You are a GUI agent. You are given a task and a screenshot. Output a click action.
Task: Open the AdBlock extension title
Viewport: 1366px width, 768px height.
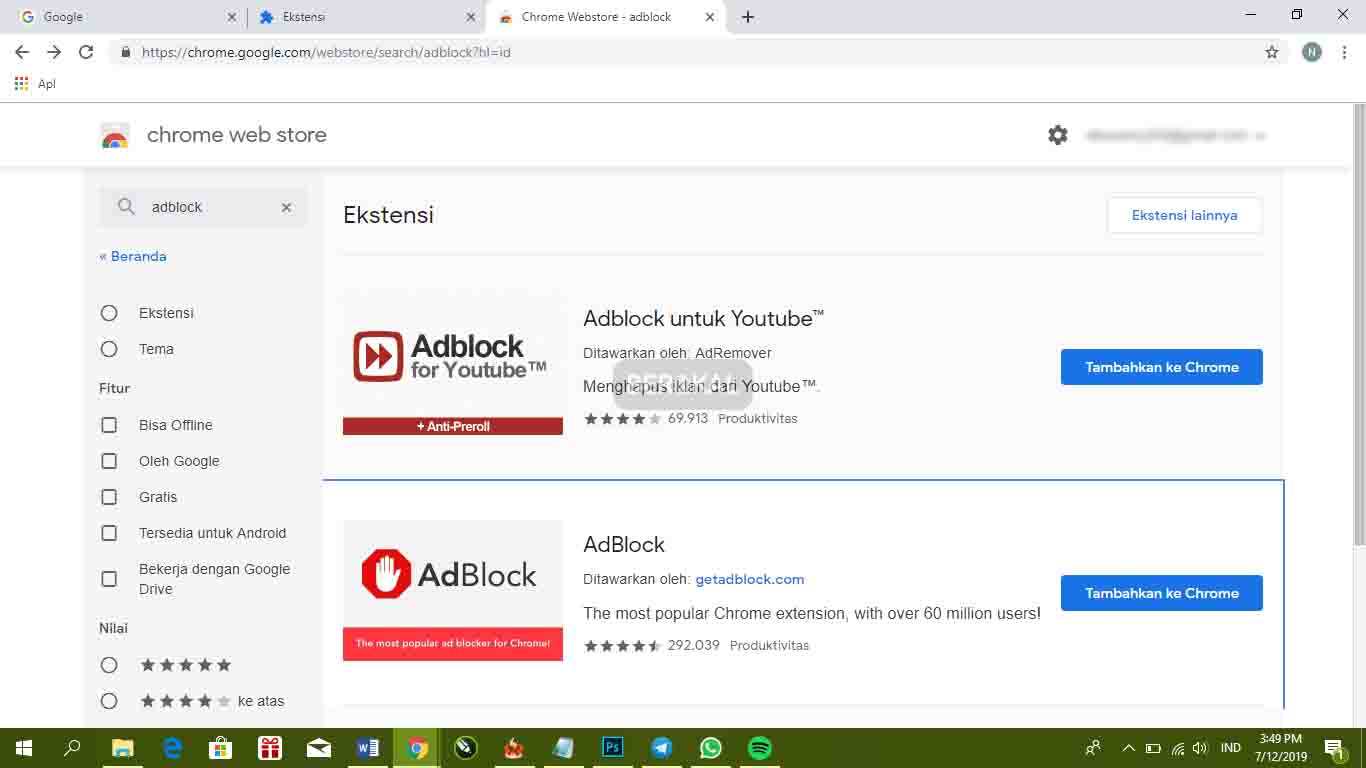[624, 544]
